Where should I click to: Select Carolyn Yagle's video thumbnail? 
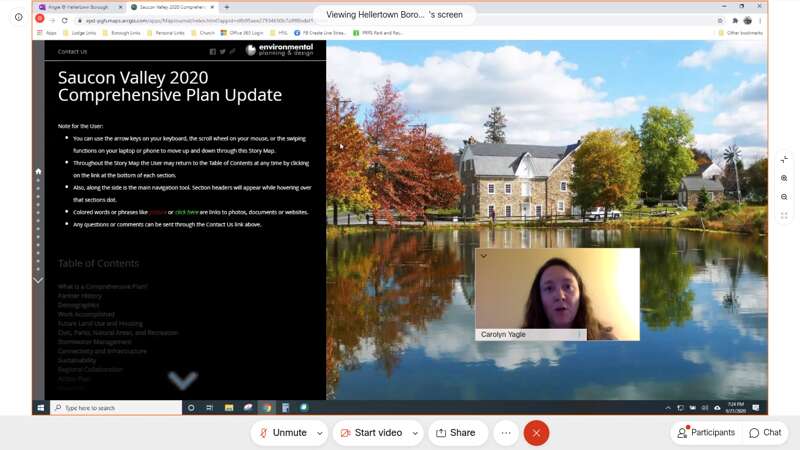pos(557,294)
